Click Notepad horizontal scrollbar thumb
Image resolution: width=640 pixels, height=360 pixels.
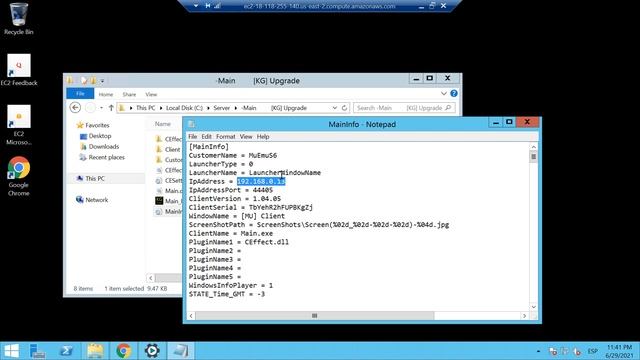[x=314, y=316]
